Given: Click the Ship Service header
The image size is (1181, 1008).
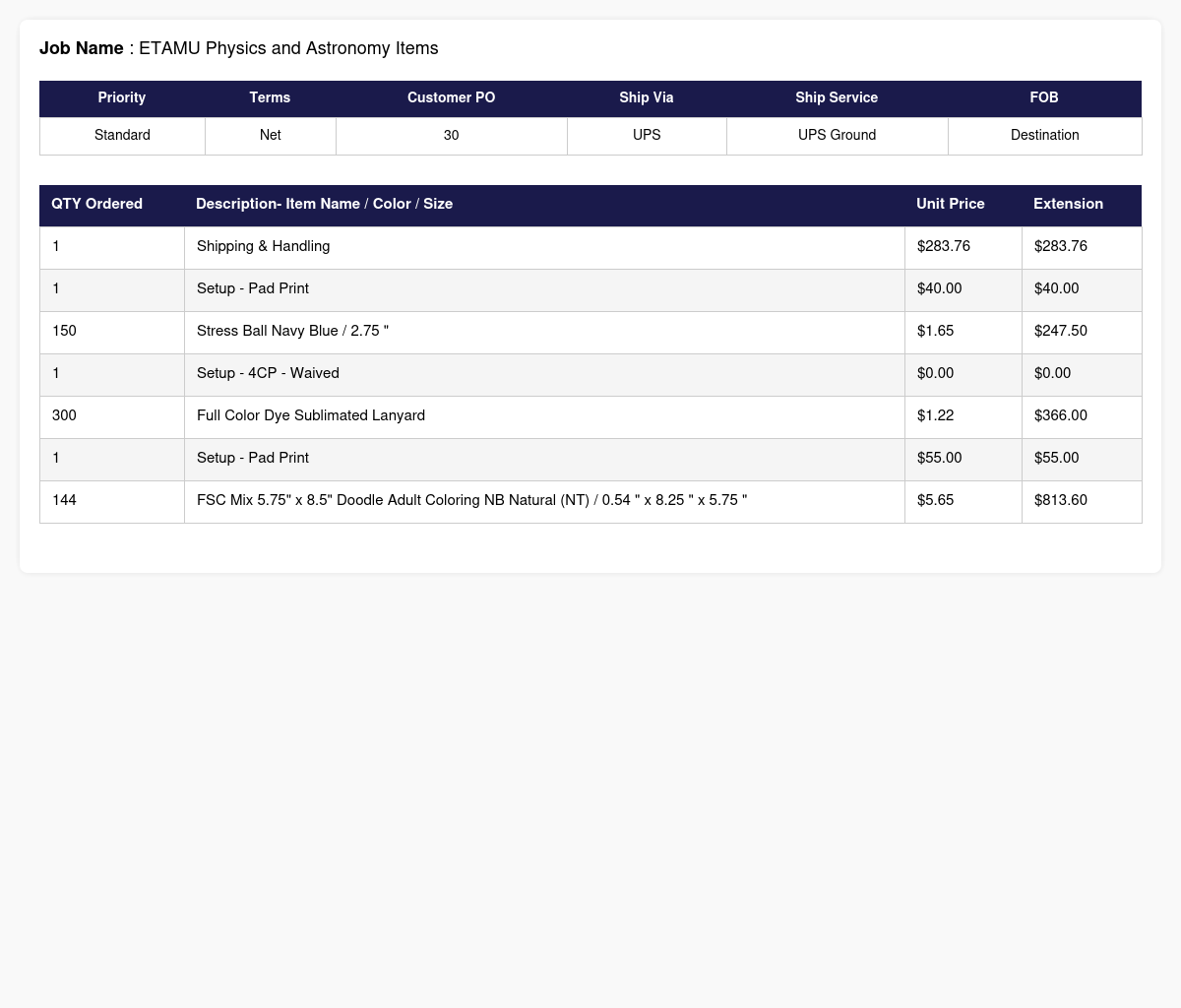Looking at the screenshot, I should coord(837,98).
